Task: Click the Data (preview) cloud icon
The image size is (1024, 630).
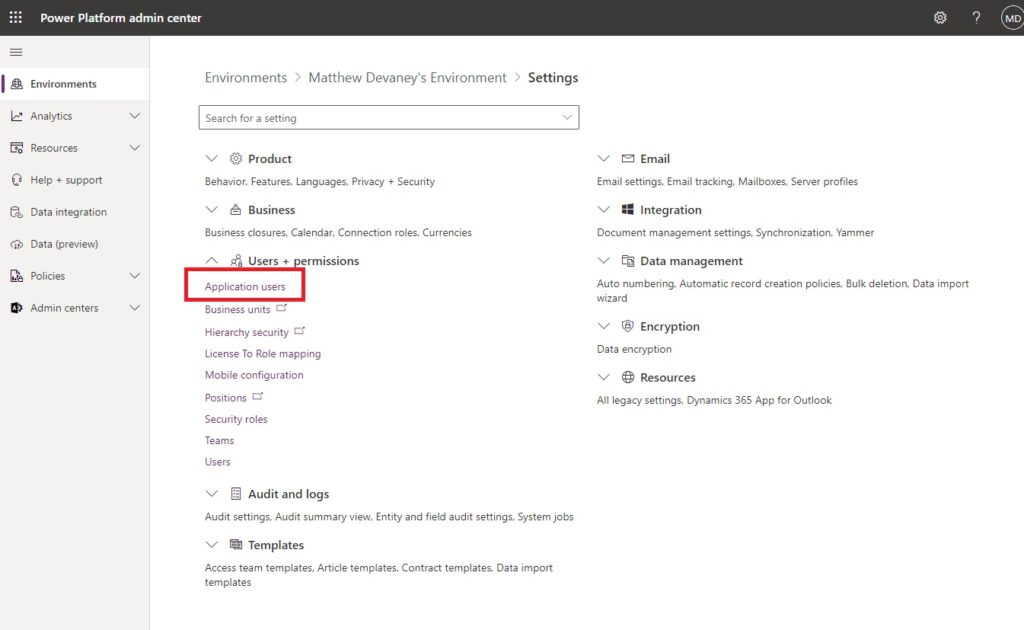Action: 16,244
